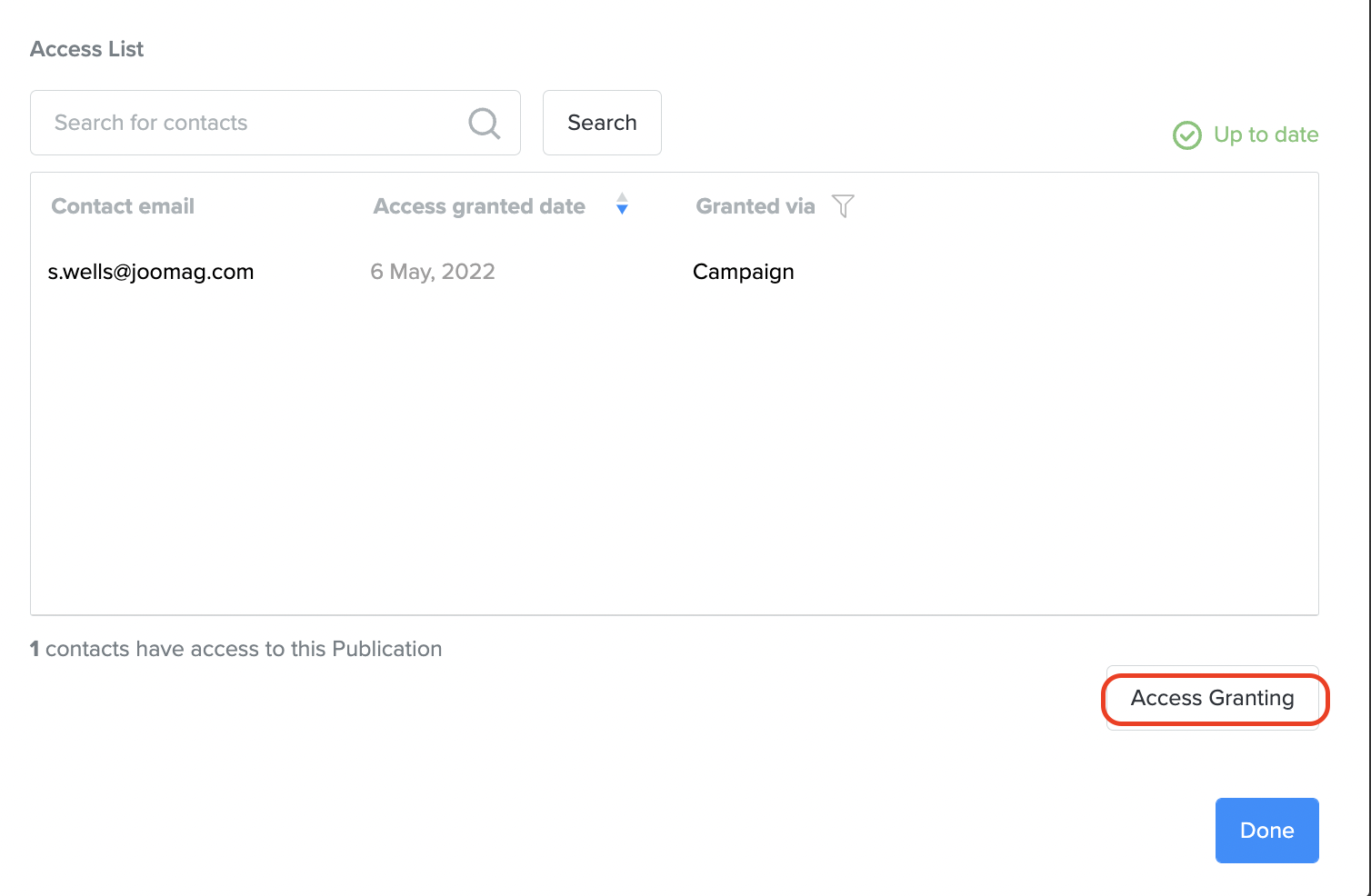Click the green Up to date checkmark icon
The height and width of the screenshot is (896, 1371).
pyautogui.click(x=1186, y=135)
